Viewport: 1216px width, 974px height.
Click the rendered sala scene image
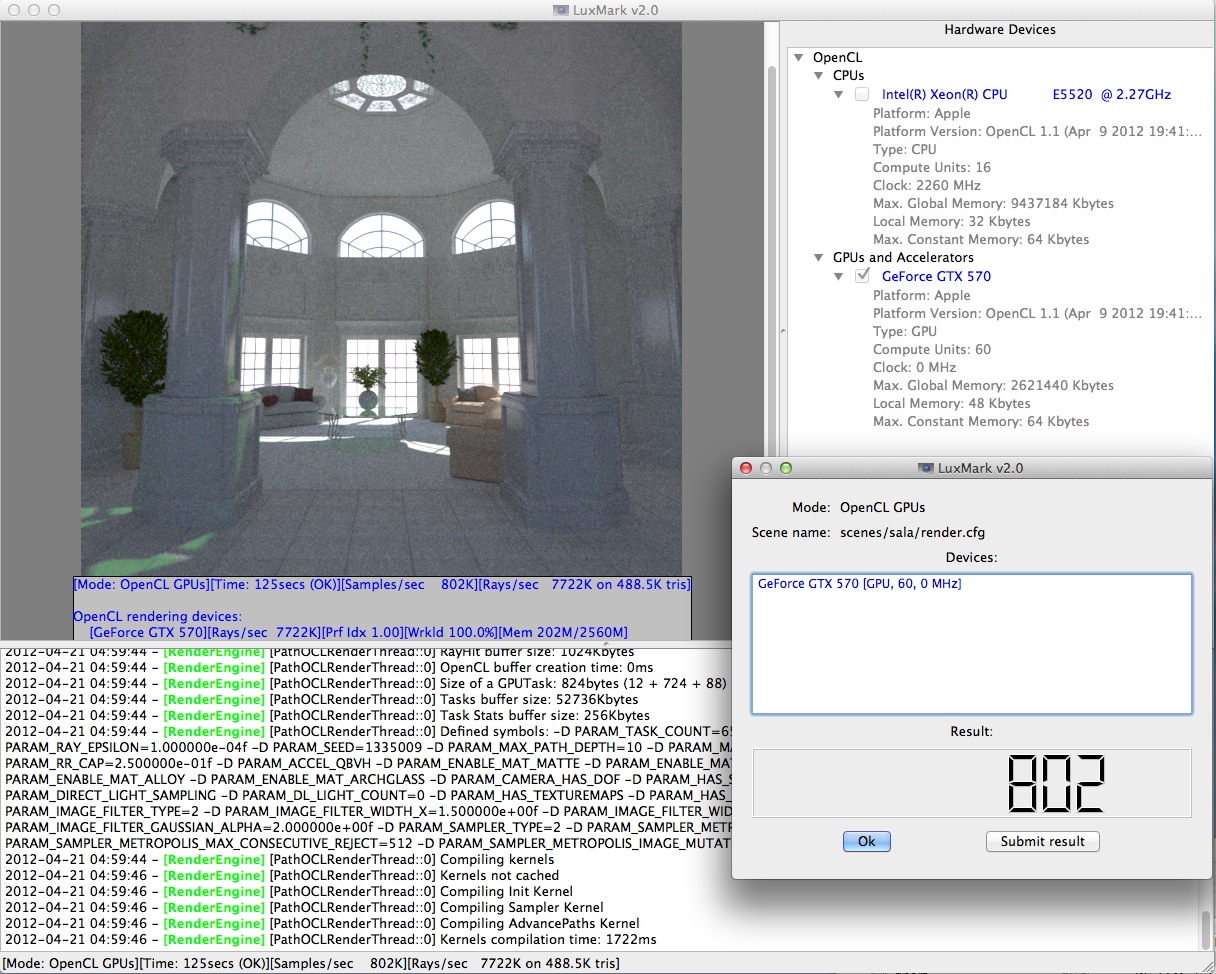click(x=381, y=298)
